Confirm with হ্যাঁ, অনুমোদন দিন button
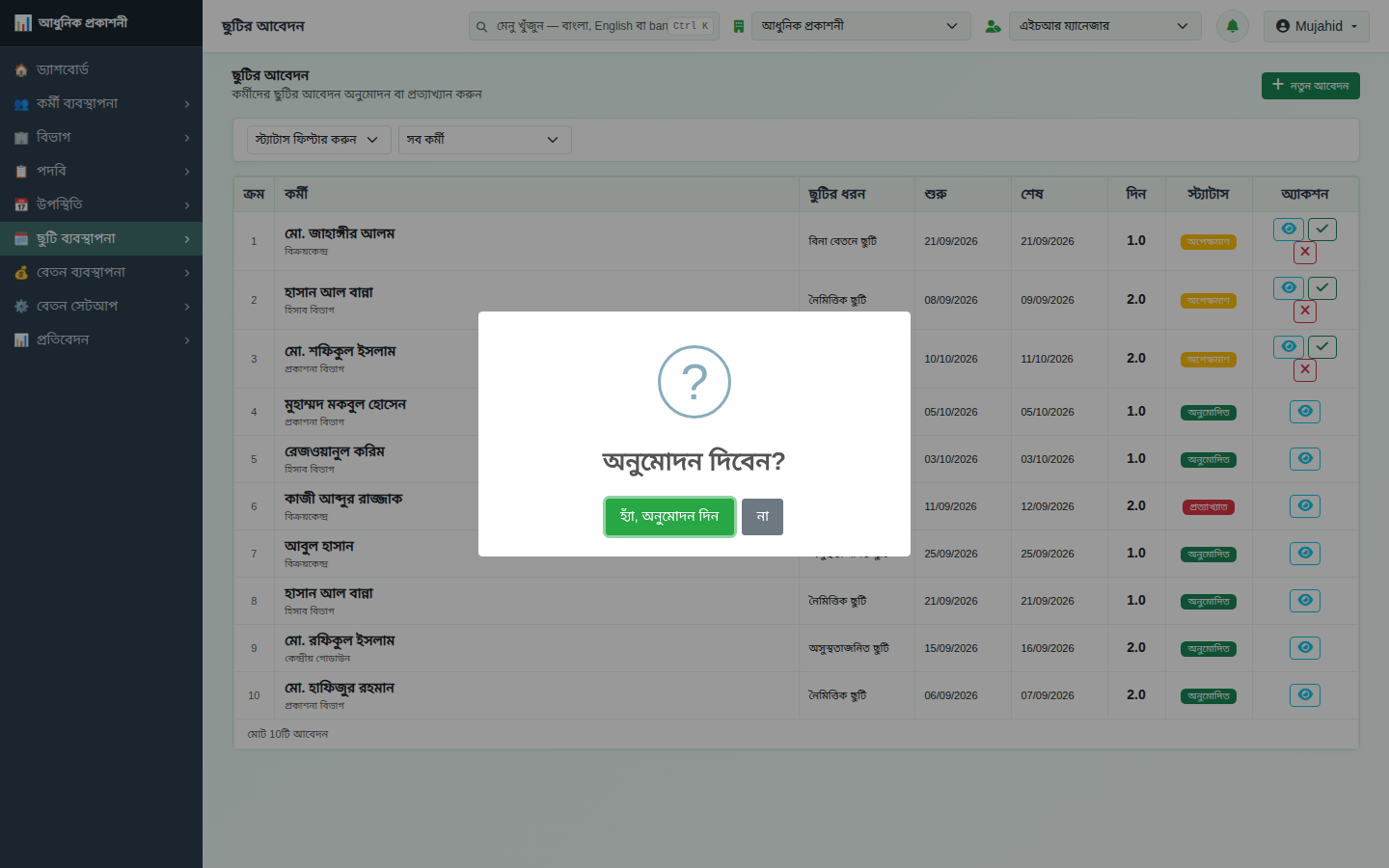 (x=669, y=517)
